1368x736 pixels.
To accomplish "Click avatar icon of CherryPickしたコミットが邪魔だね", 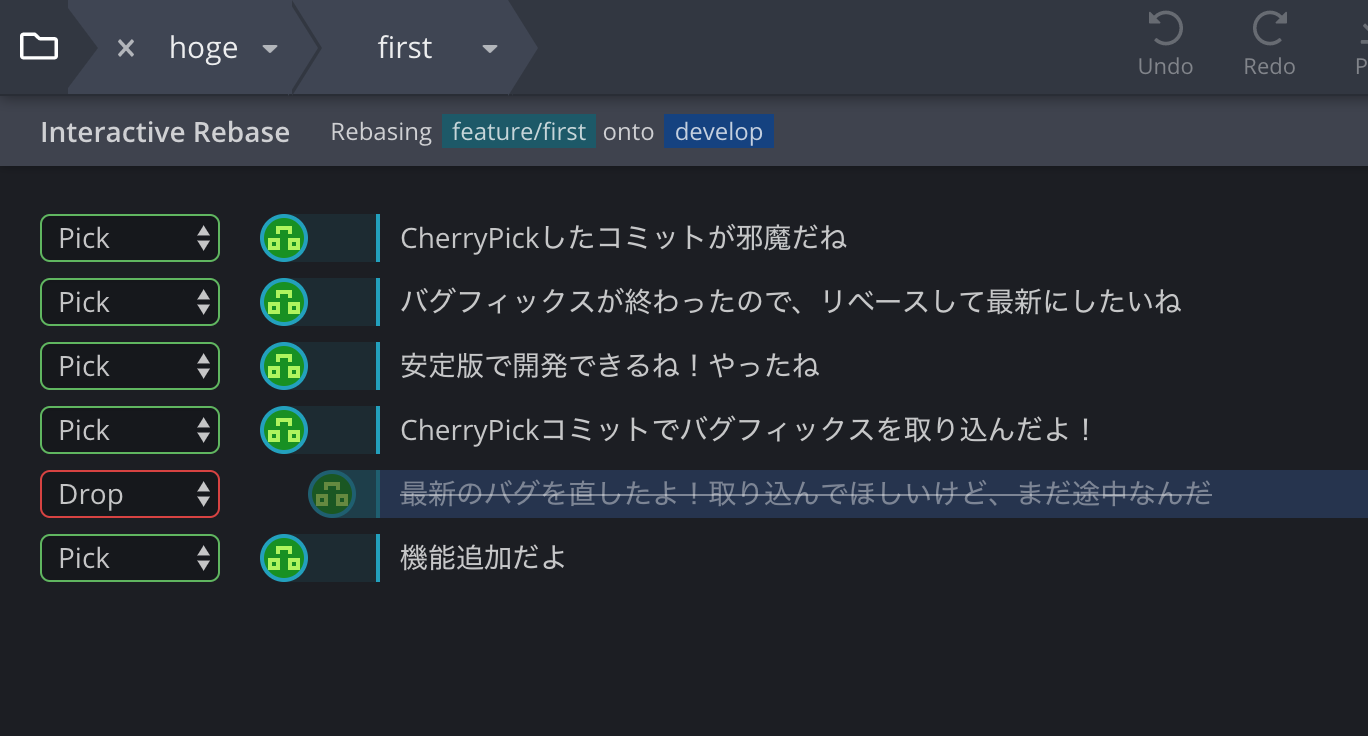I will pyautogui.click(x=284, y=238).
